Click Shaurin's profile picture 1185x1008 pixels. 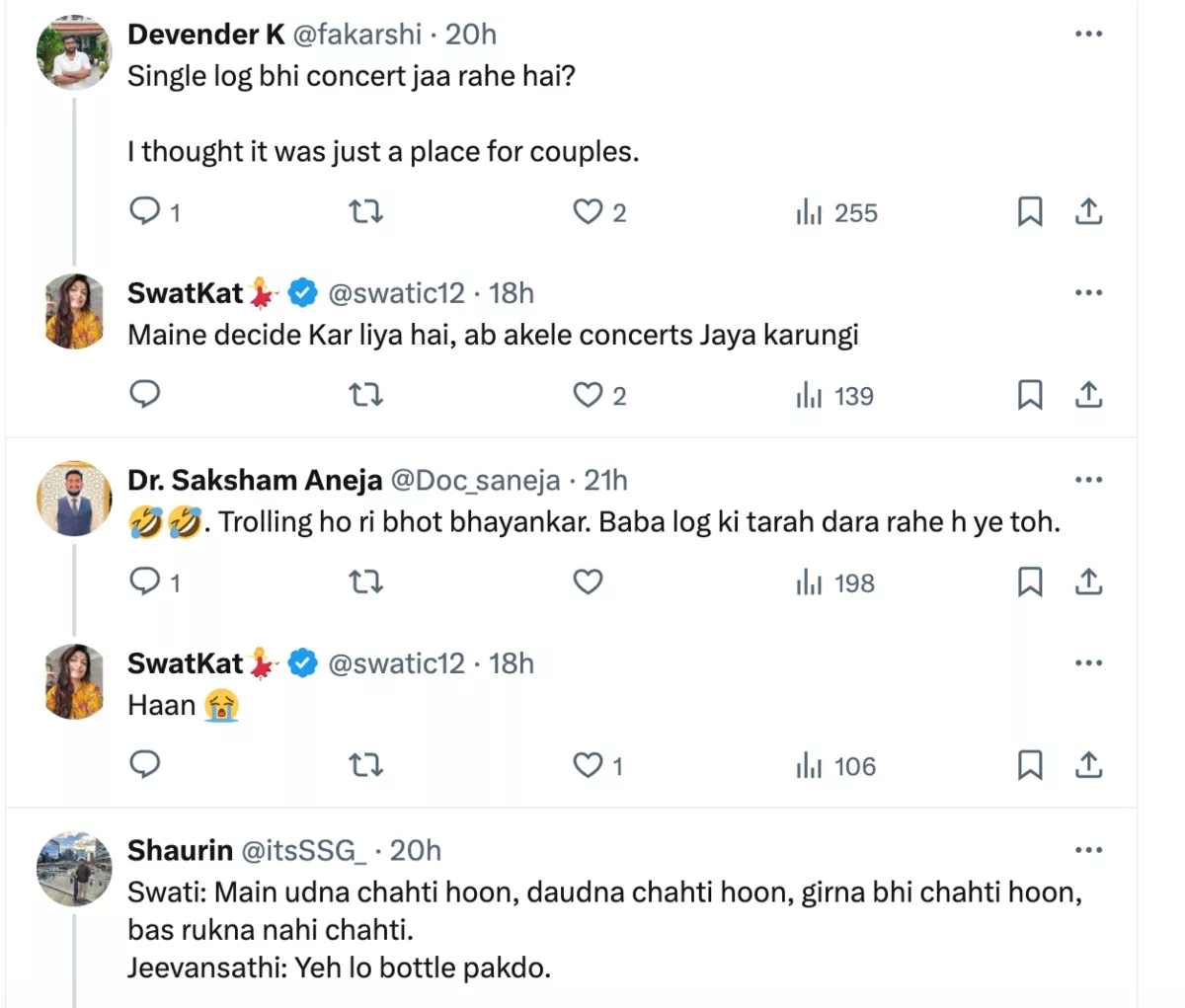(x=74, y=869)
